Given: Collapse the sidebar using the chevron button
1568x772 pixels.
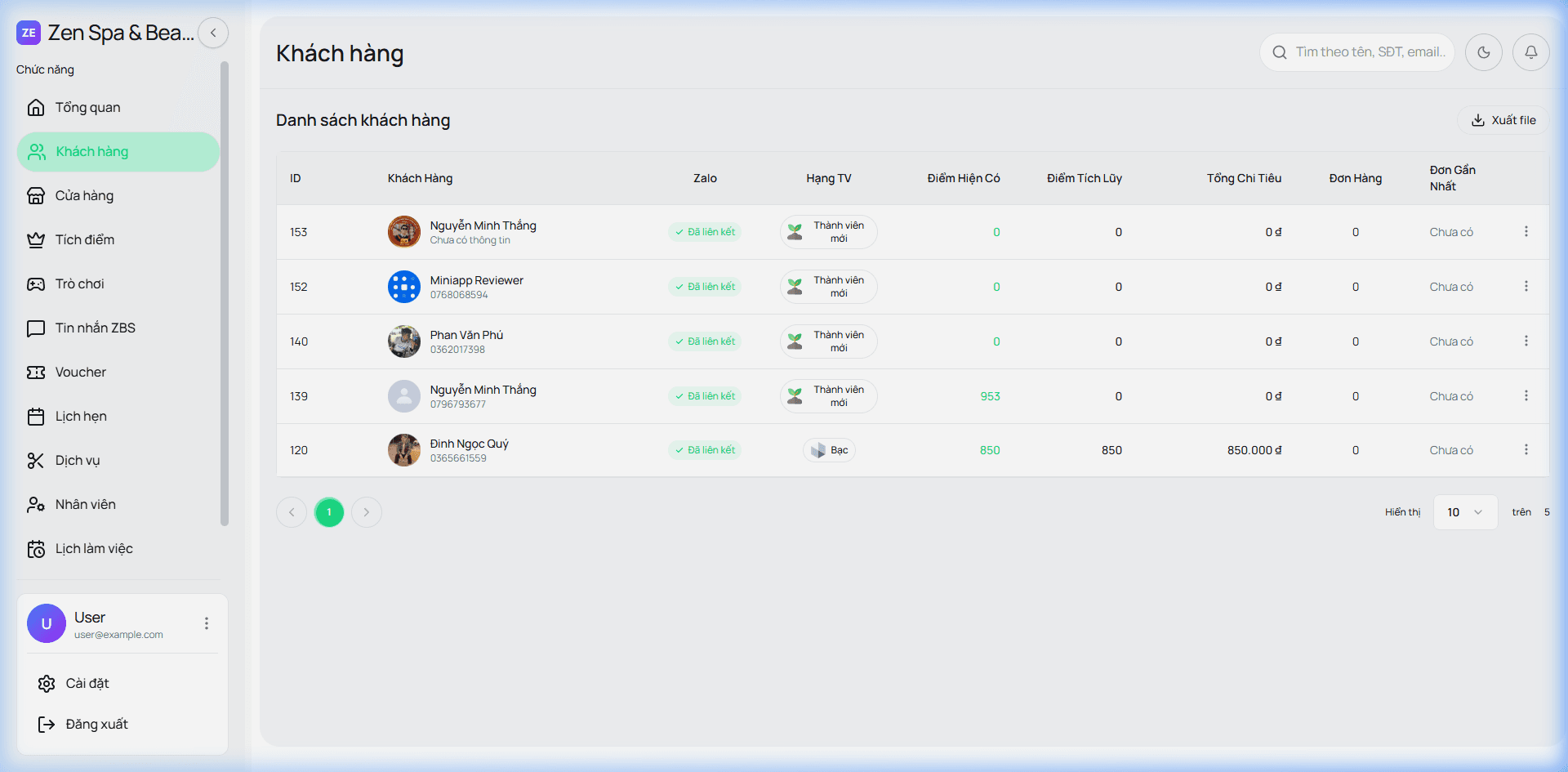Looking at the screenshot, I should [213, 33].
